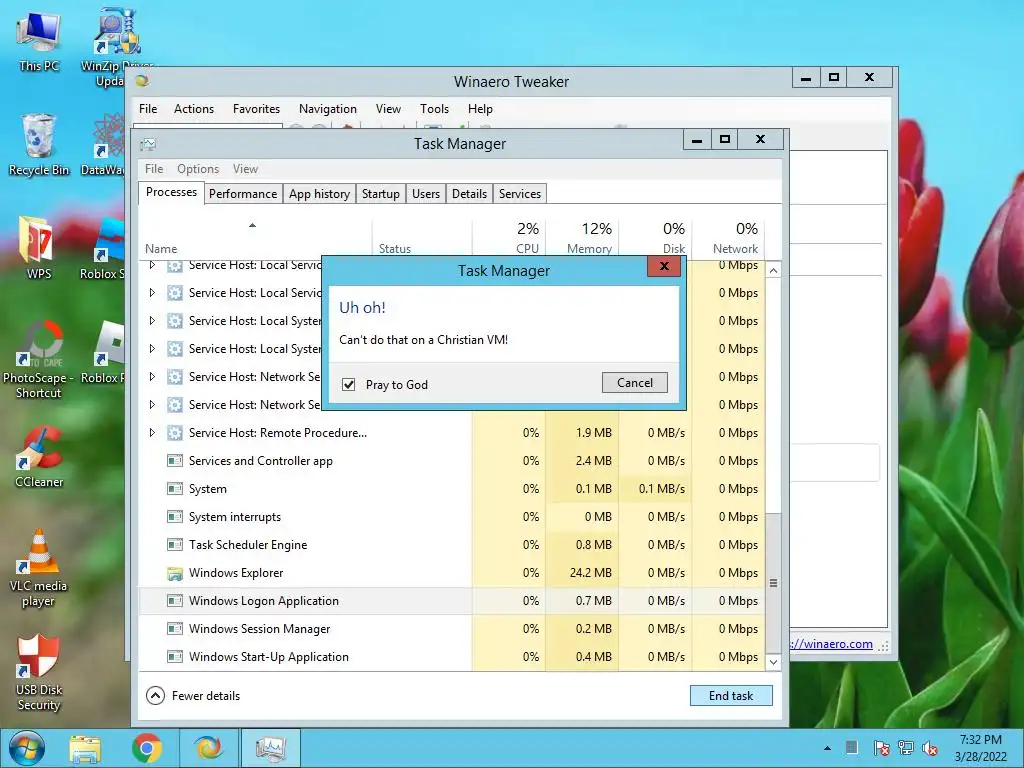The image size is (1024, 768).
Task: Sort processes by Memory column
Action: [583, 238]
